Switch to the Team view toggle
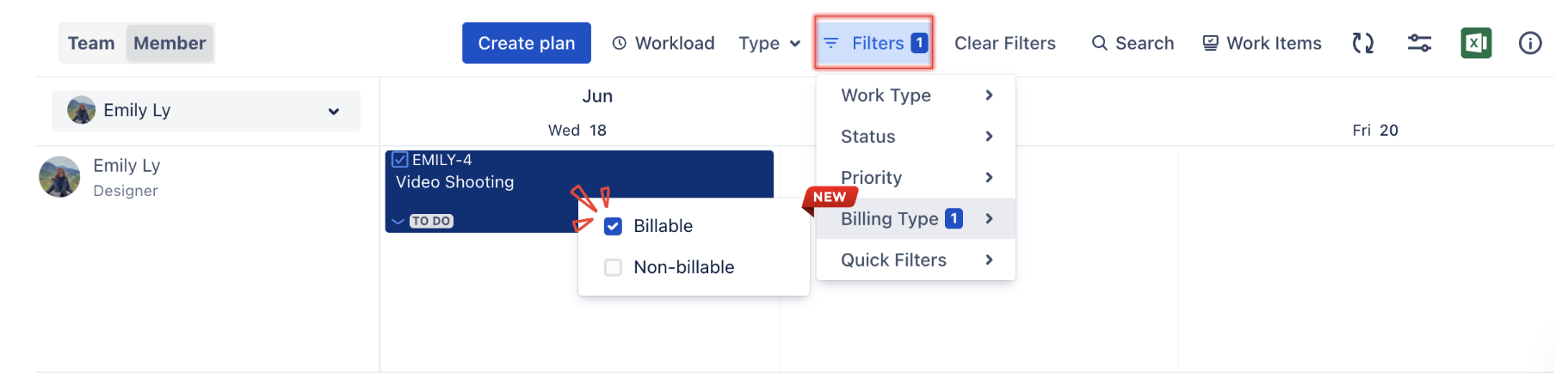1568x373 pixels. point(91,43)
